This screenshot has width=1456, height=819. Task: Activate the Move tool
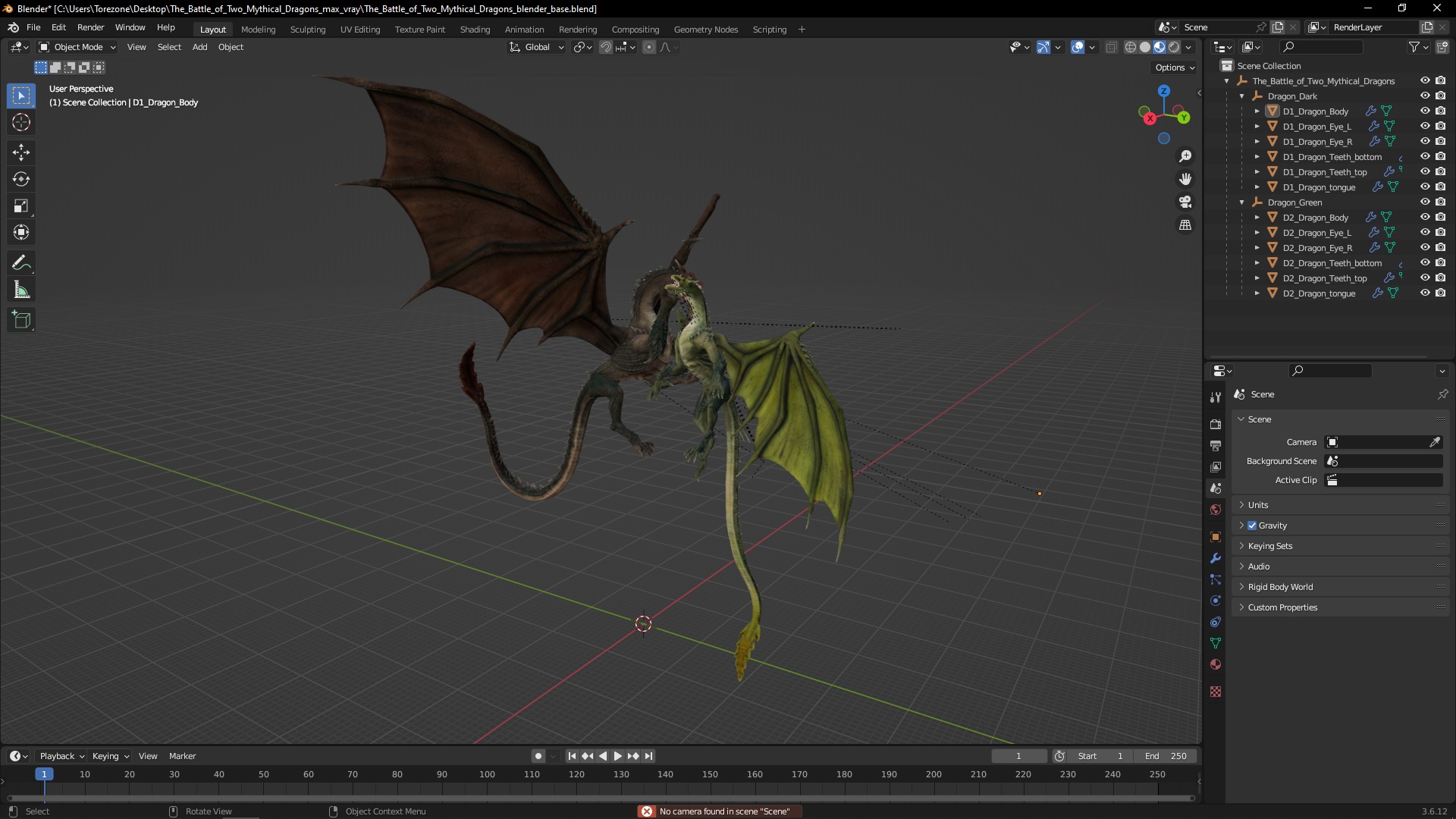coord(21,152)
